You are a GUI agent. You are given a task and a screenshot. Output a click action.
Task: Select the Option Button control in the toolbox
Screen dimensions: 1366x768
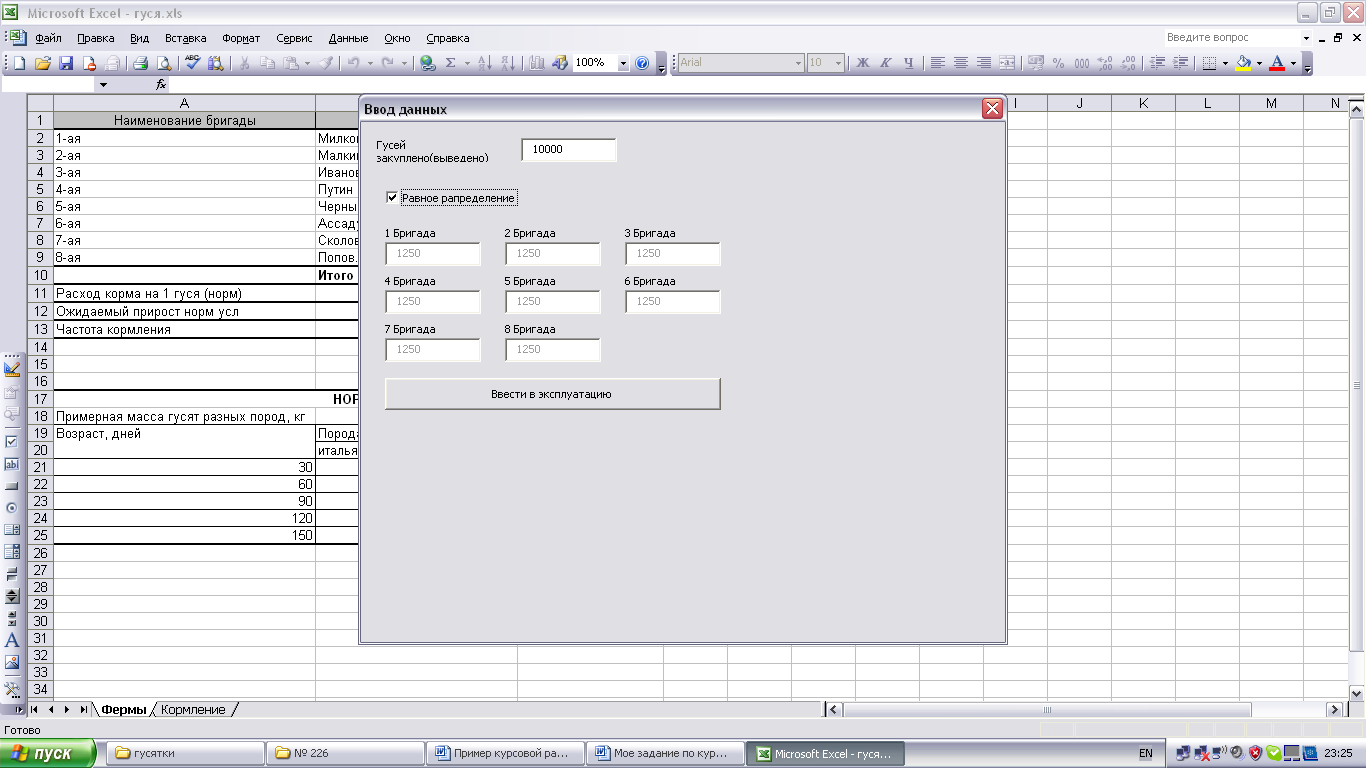[12, 508]
